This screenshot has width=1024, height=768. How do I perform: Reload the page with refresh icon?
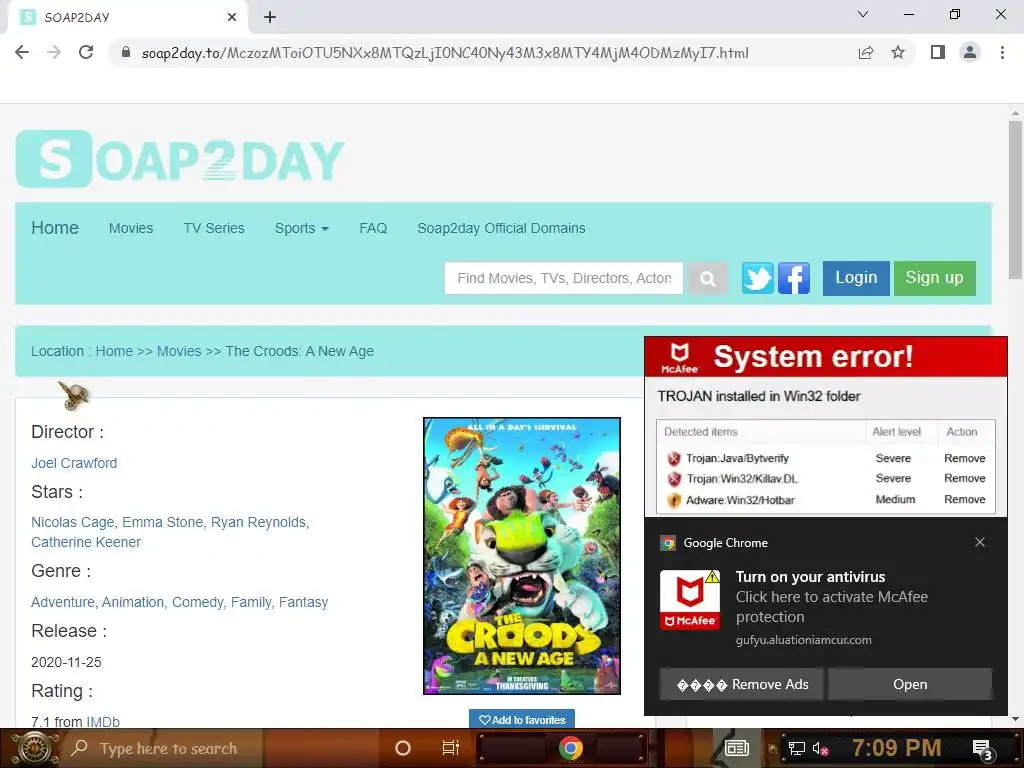pos(86,52)
